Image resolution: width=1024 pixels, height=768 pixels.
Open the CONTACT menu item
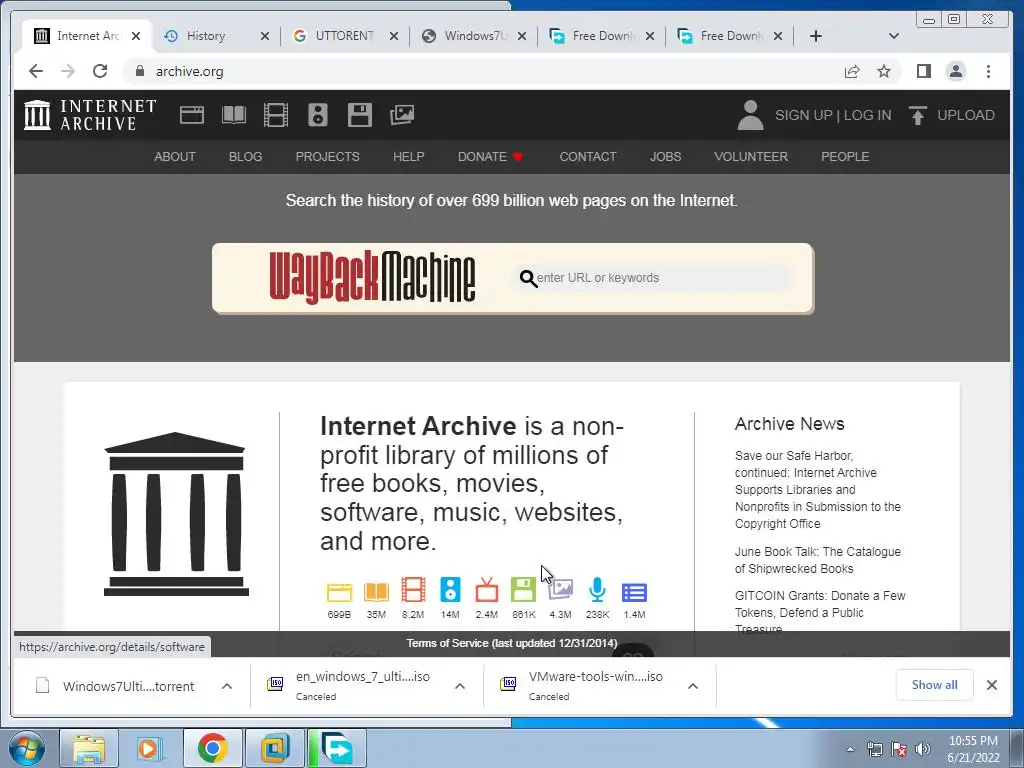(588, 157)
